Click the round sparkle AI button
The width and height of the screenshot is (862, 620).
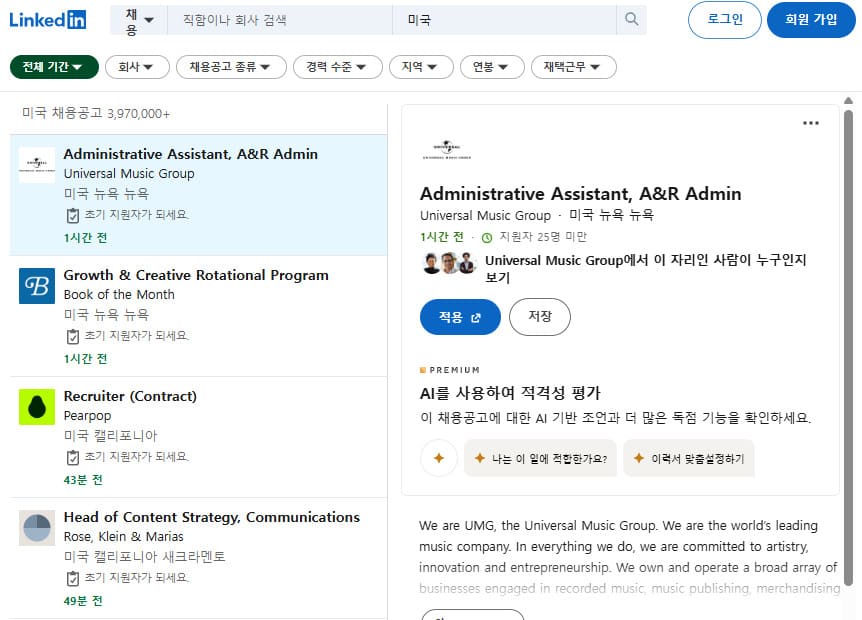[x=439, y=458]
